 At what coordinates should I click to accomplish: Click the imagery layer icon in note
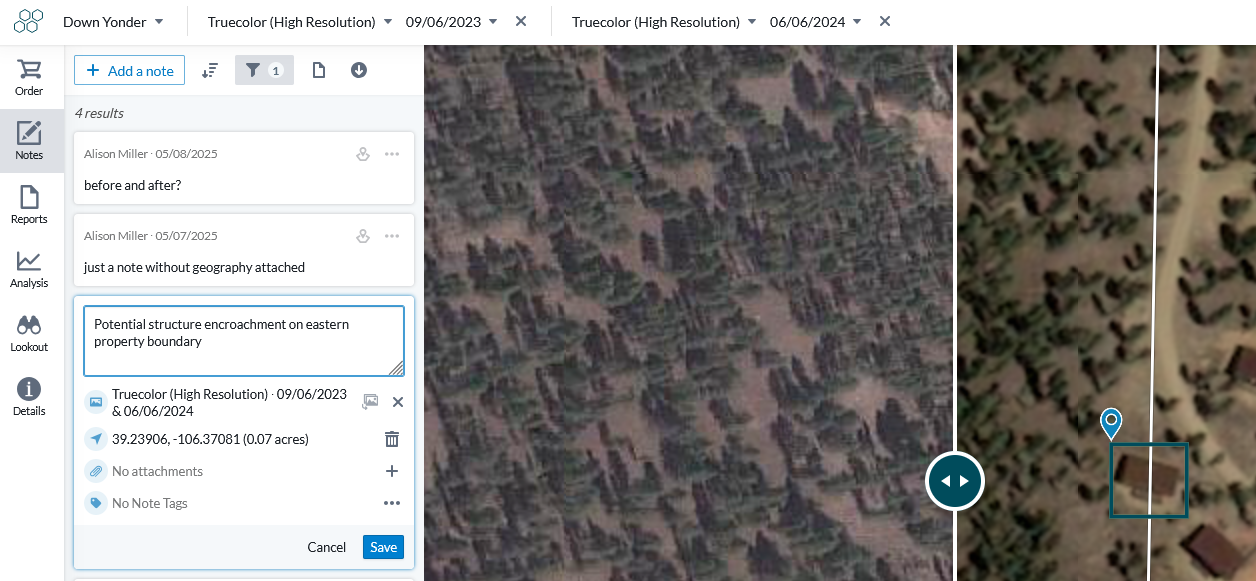point(96,402)
